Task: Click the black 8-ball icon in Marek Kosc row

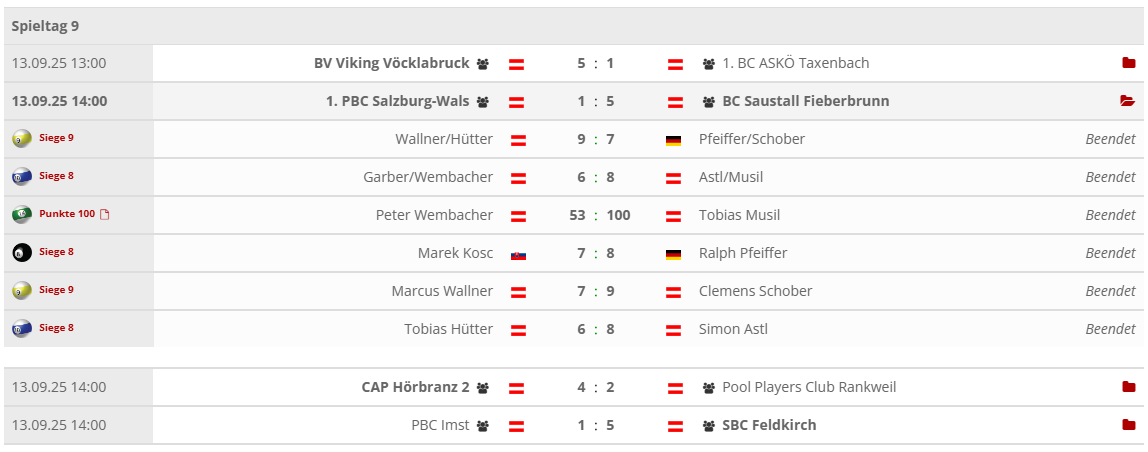Action: pos(22,253)
